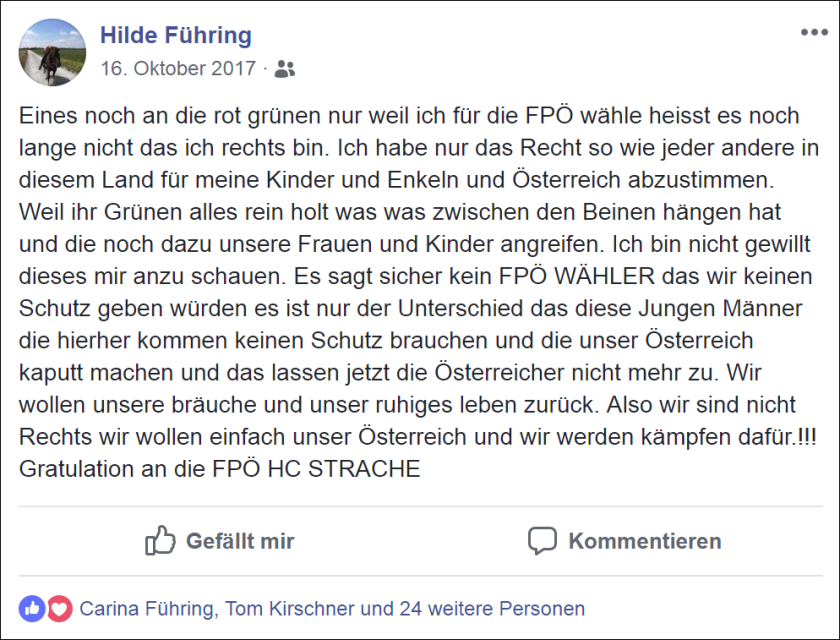The height and width of the screenshot is (640, 840).
Task: Click the speech bubble comment icon
Action: click(542, 541)
